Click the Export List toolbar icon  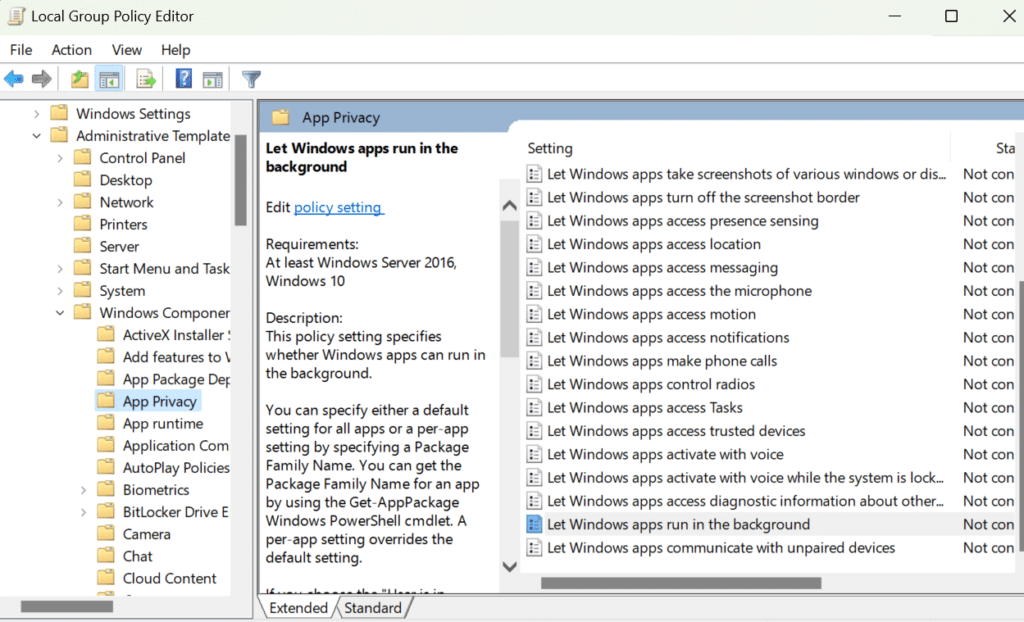click(x=146, y=79)
